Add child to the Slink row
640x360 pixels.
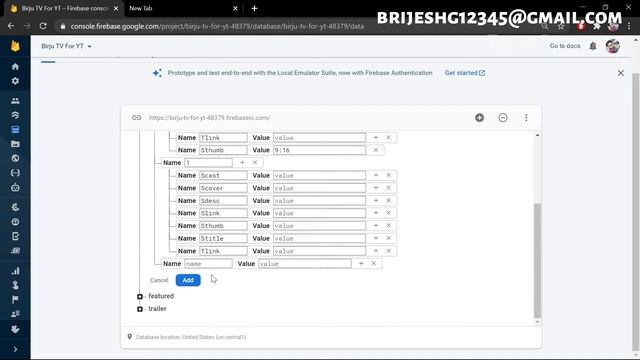click(376, 213)
